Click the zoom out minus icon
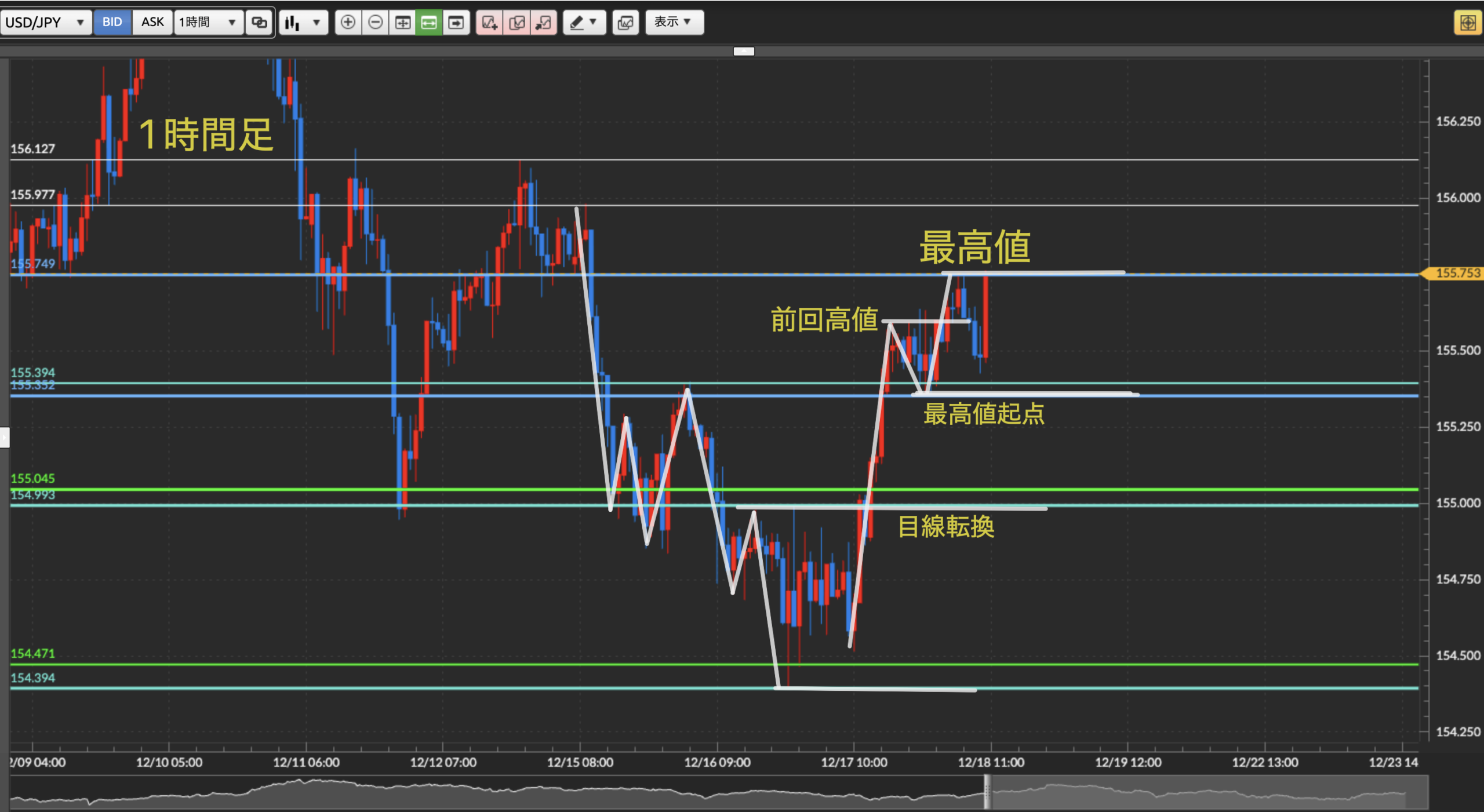 [375, 23]
